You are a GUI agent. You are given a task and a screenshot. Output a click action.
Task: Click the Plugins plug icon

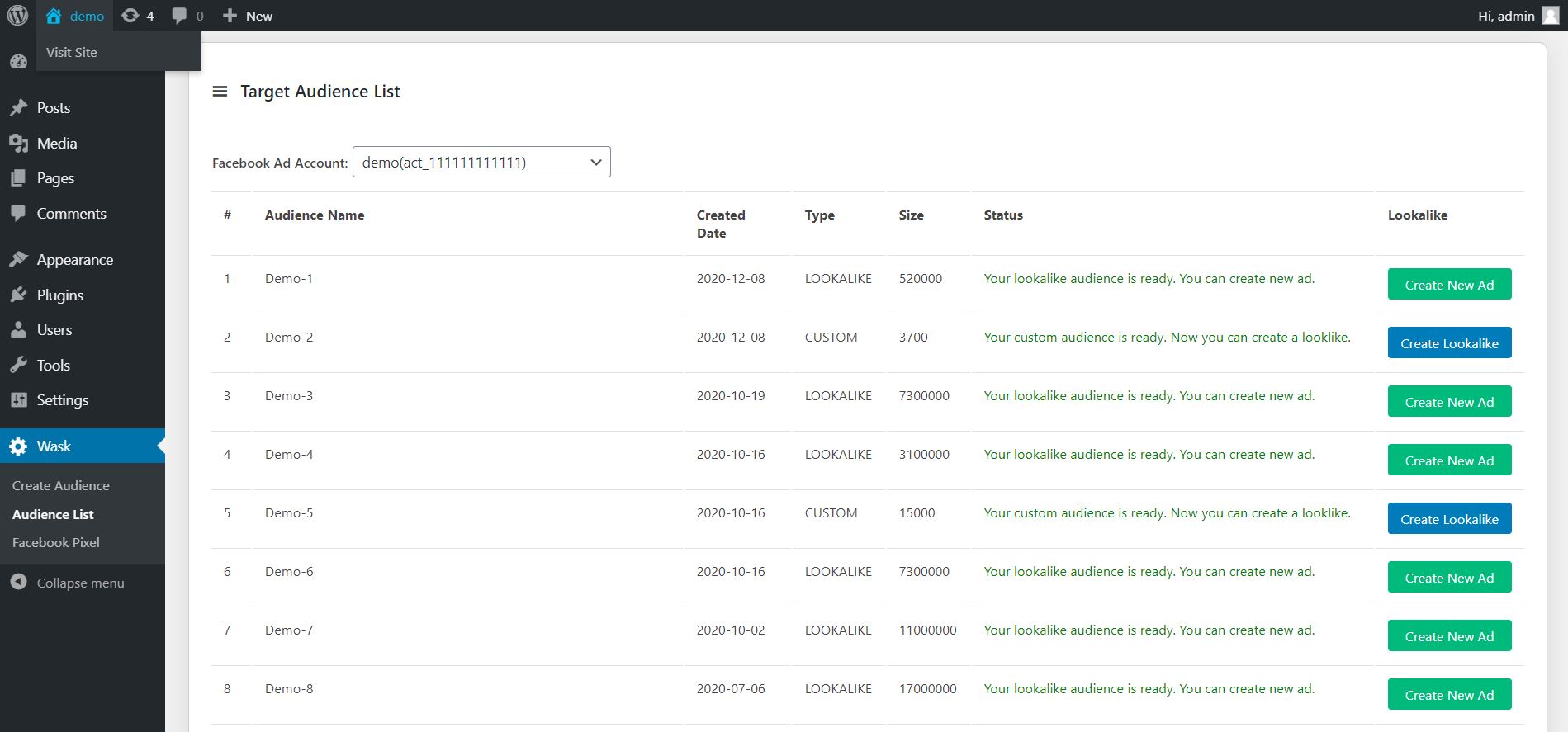18,295
